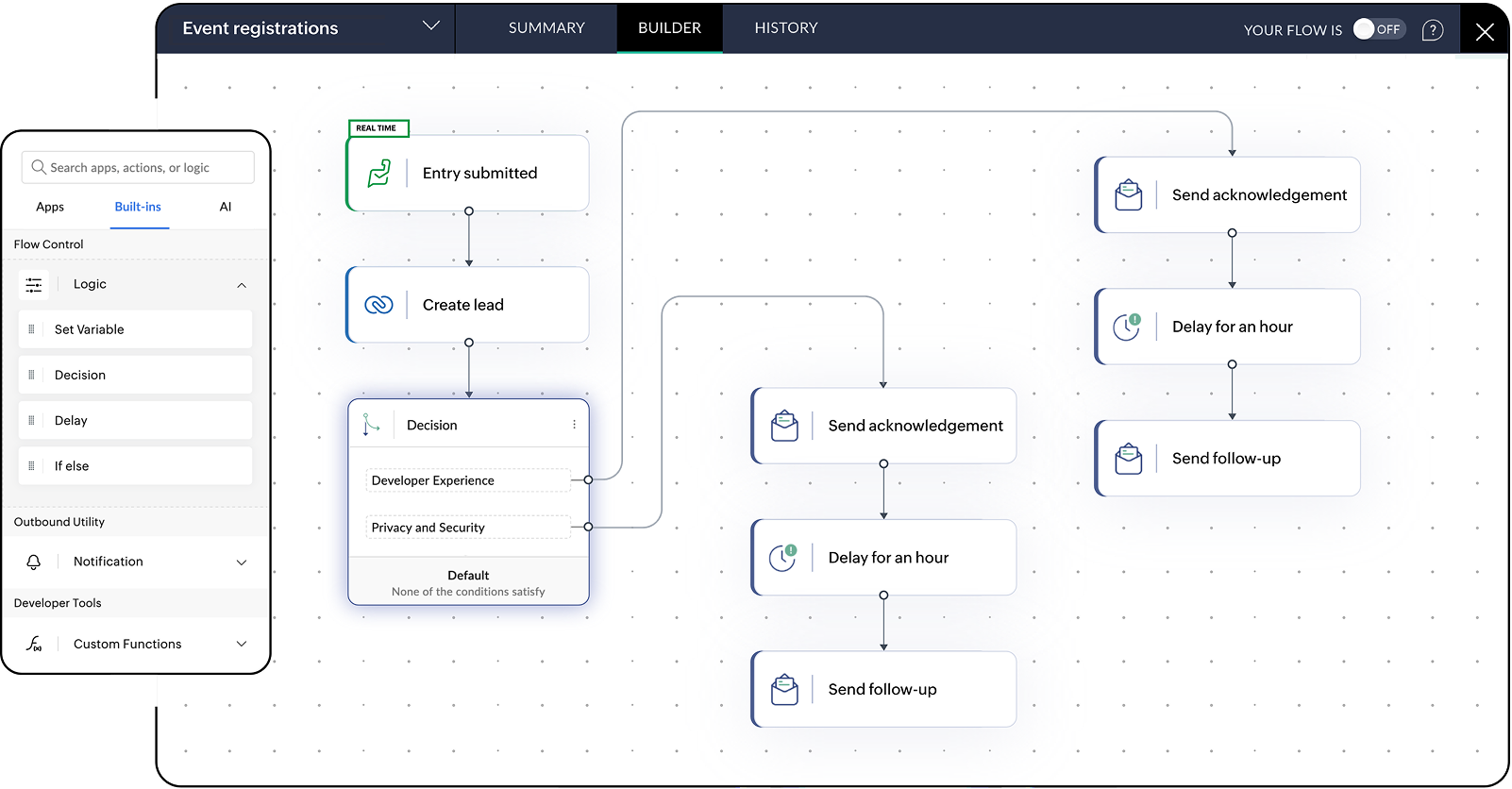Click the Default condition area of Decision node

(468, 582)
